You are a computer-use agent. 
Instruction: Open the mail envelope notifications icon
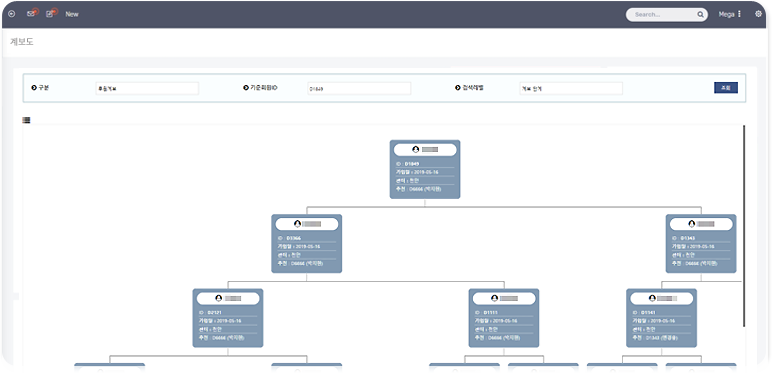(x=32, y=13)
